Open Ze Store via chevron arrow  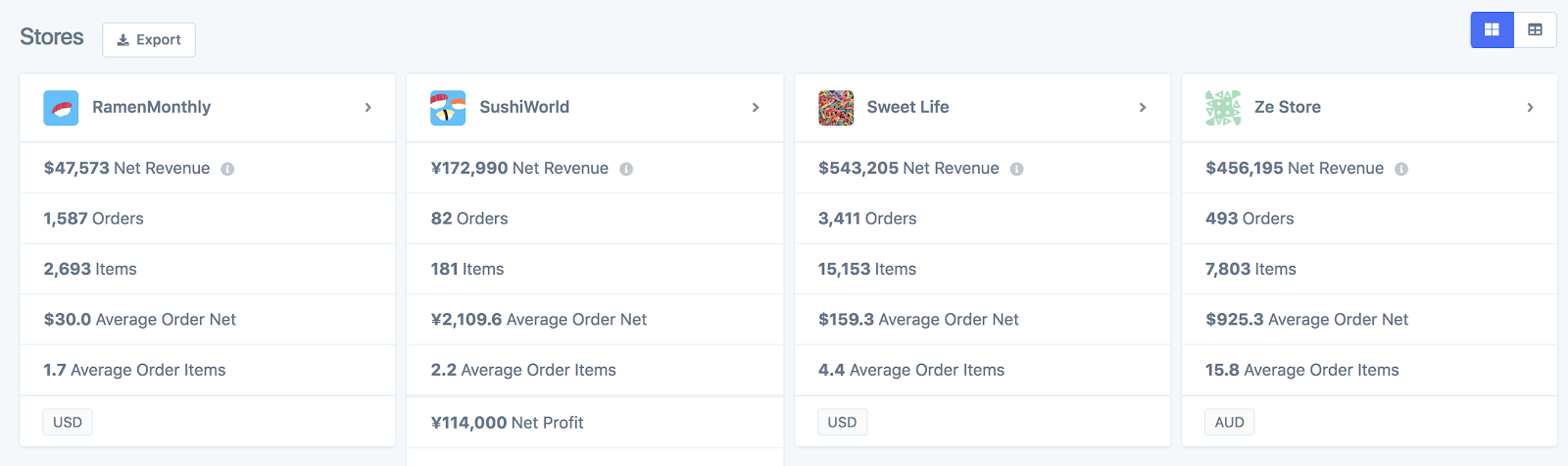pyautogui.click(x=1530, y=108)
